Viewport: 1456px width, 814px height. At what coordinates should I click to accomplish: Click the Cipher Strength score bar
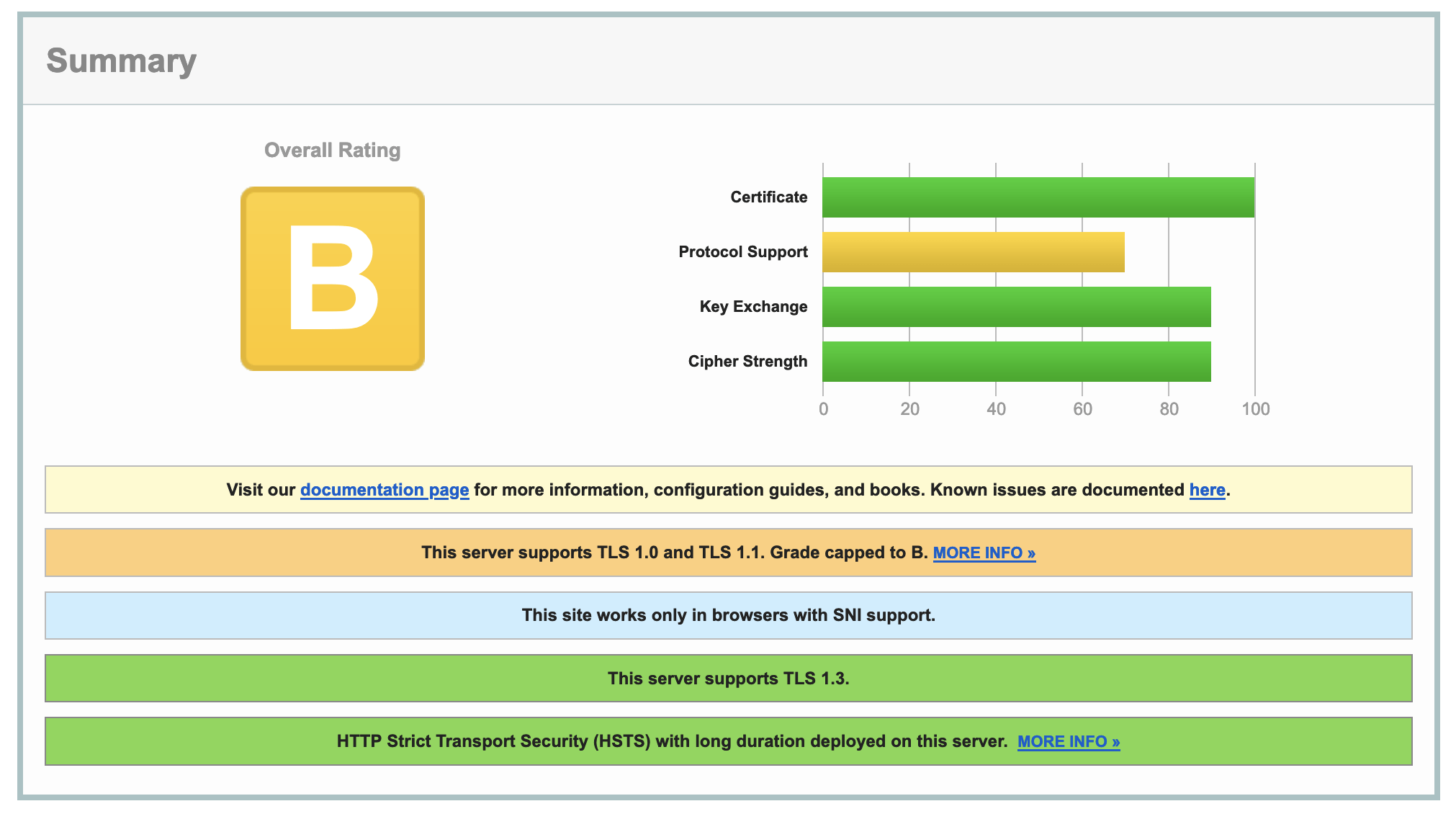click(1017, 362)
